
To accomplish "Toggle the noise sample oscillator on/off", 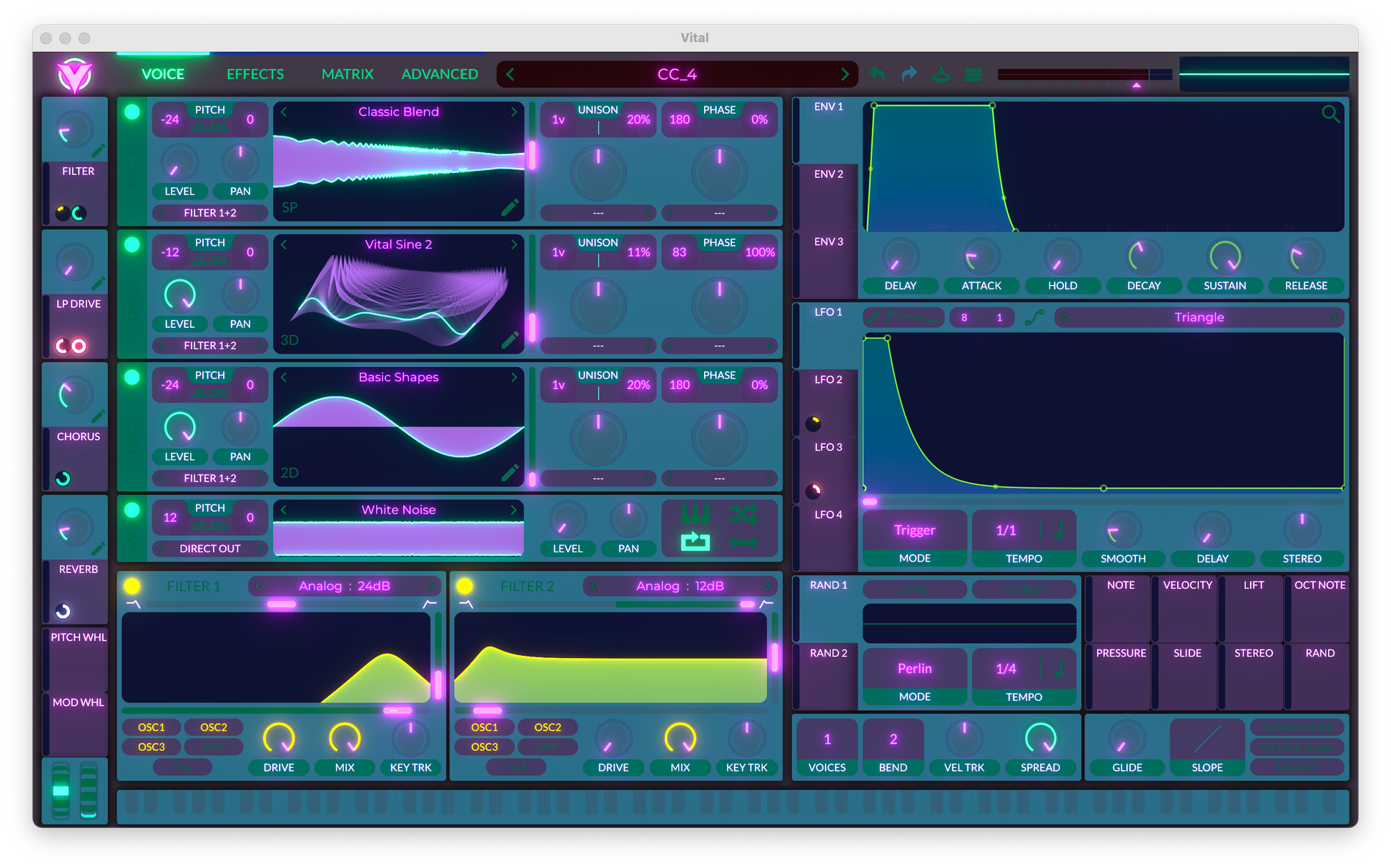I will pyautogui.click(x=132, y=510).
